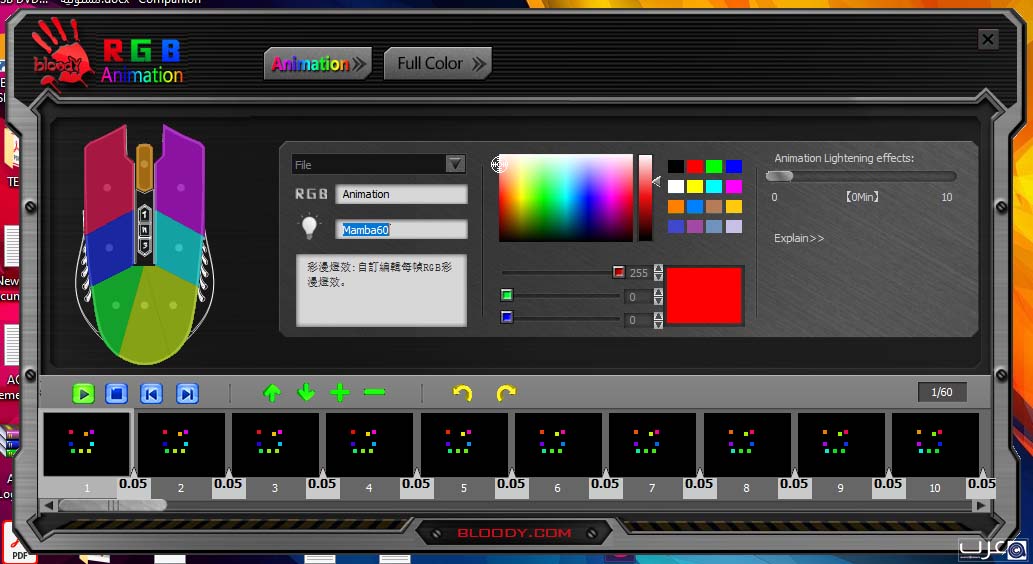Move frame down with green down arrow

coord(306,393)
